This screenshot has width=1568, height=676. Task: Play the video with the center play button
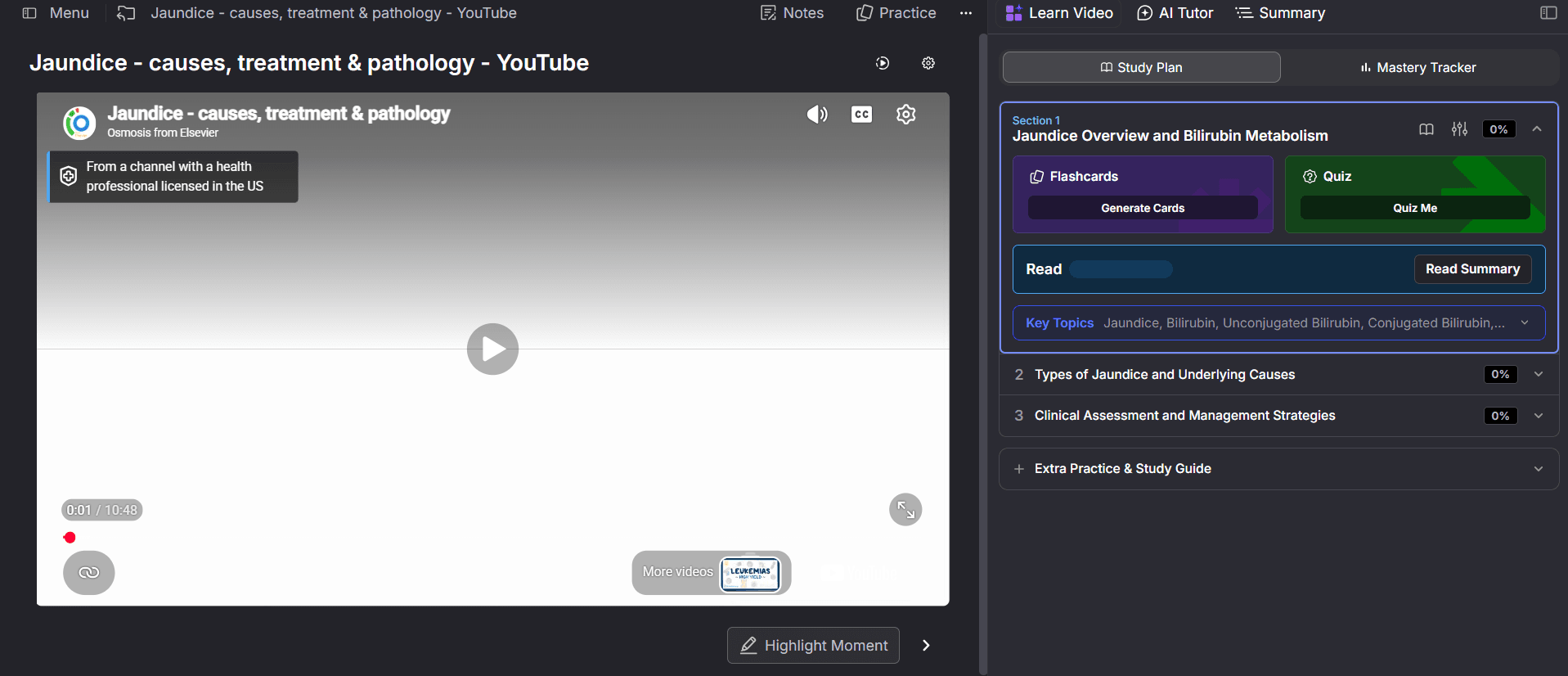pos(492,349)
